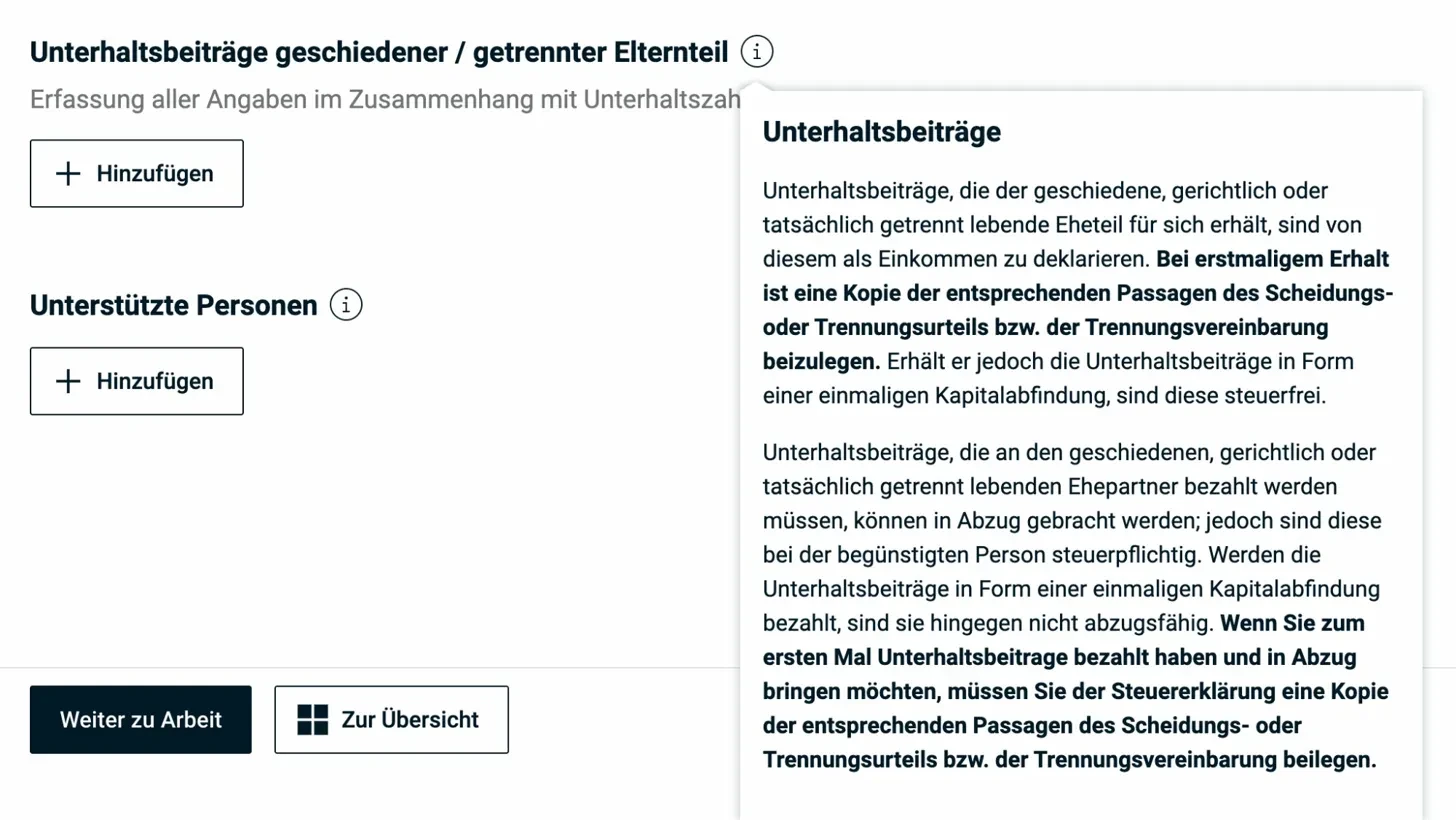Screen dimensions: 1456x820
Task: Click the grid icon inside Zur Übersicht
Action: 315,719
